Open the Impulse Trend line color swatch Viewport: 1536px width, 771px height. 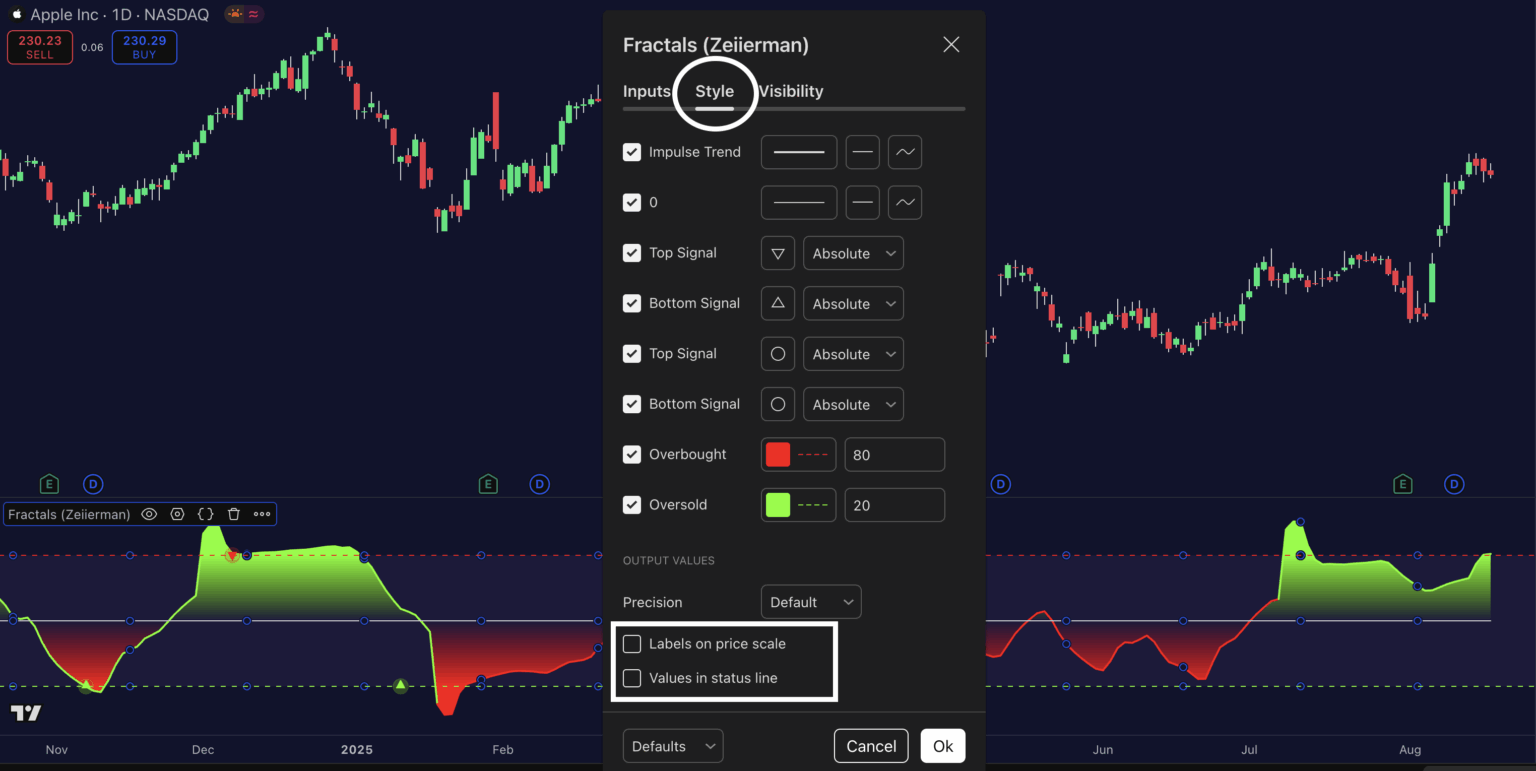pos(799,152)
